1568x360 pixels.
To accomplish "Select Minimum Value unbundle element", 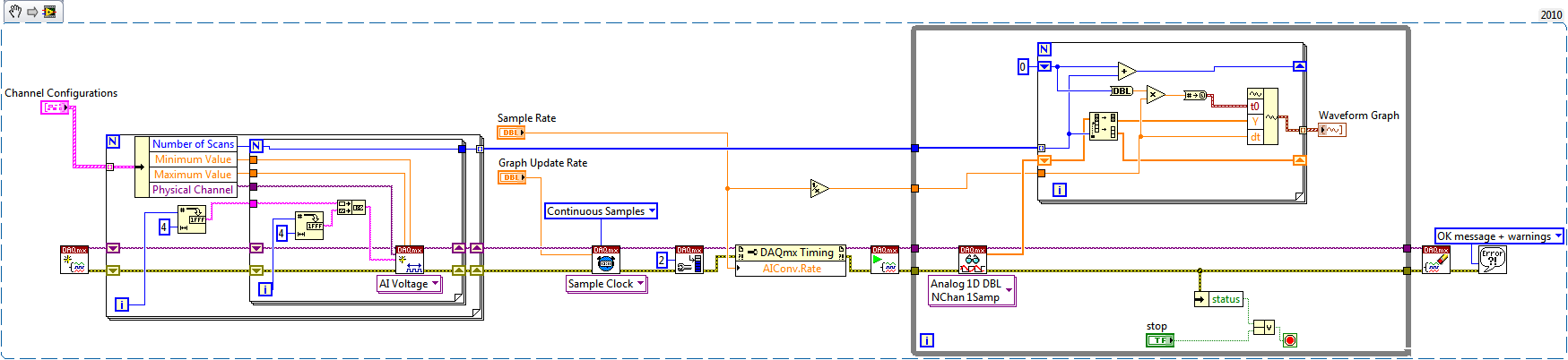I will (193, 159).
